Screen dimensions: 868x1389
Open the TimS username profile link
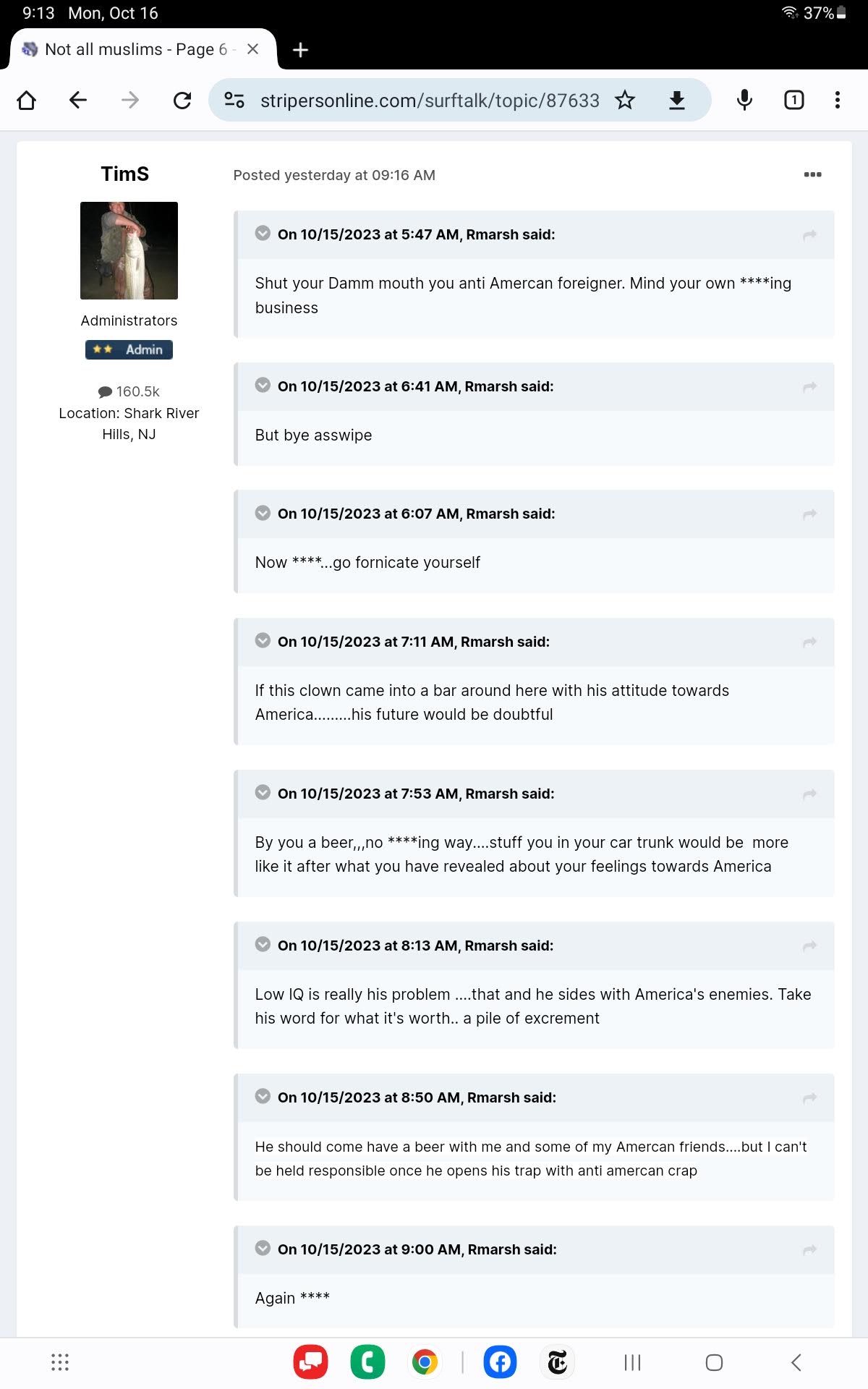click(125, 174)
